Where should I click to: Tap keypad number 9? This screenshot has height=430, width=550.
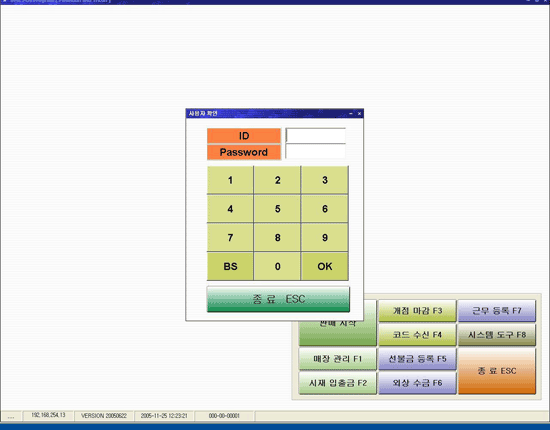click(325, 237)
